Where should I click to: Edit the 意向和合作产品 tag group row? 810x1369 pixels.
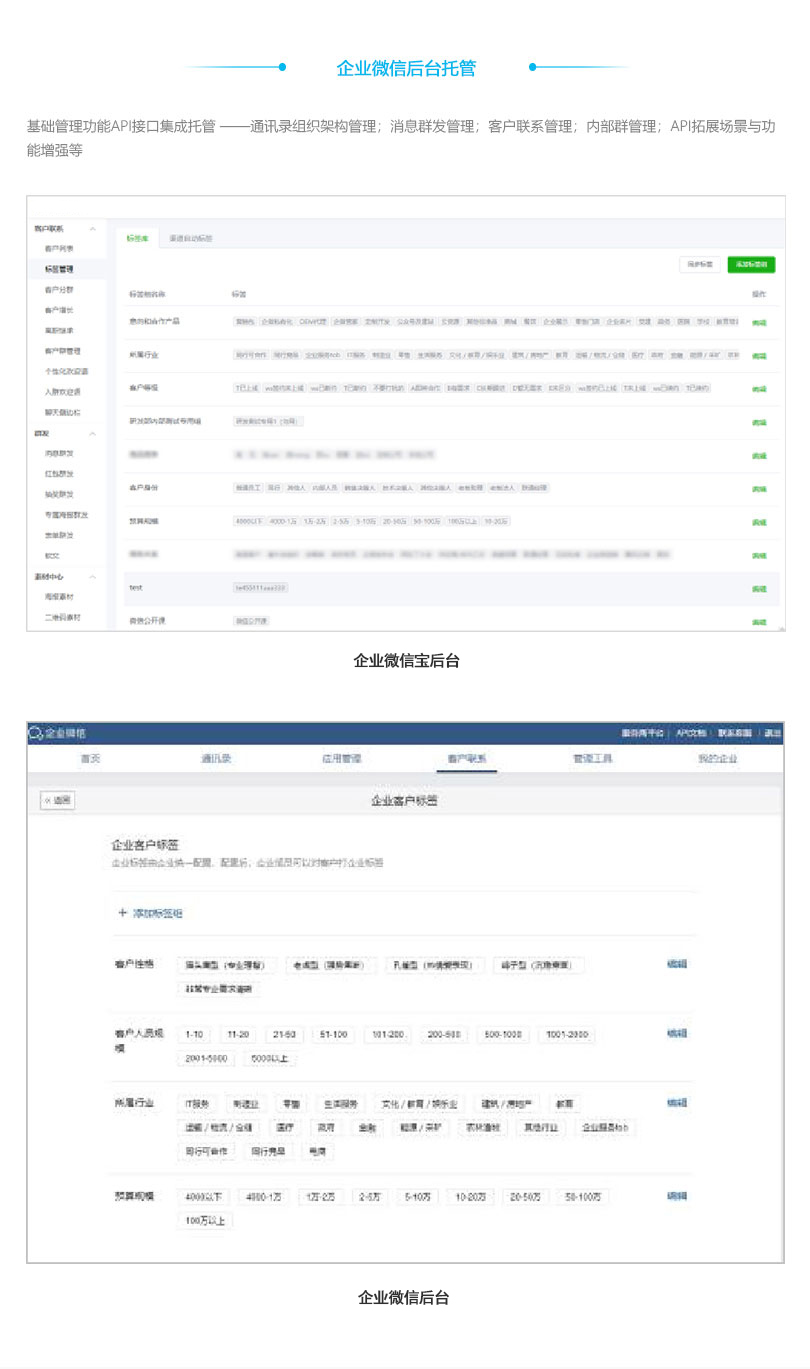click(x=759, y=322)
